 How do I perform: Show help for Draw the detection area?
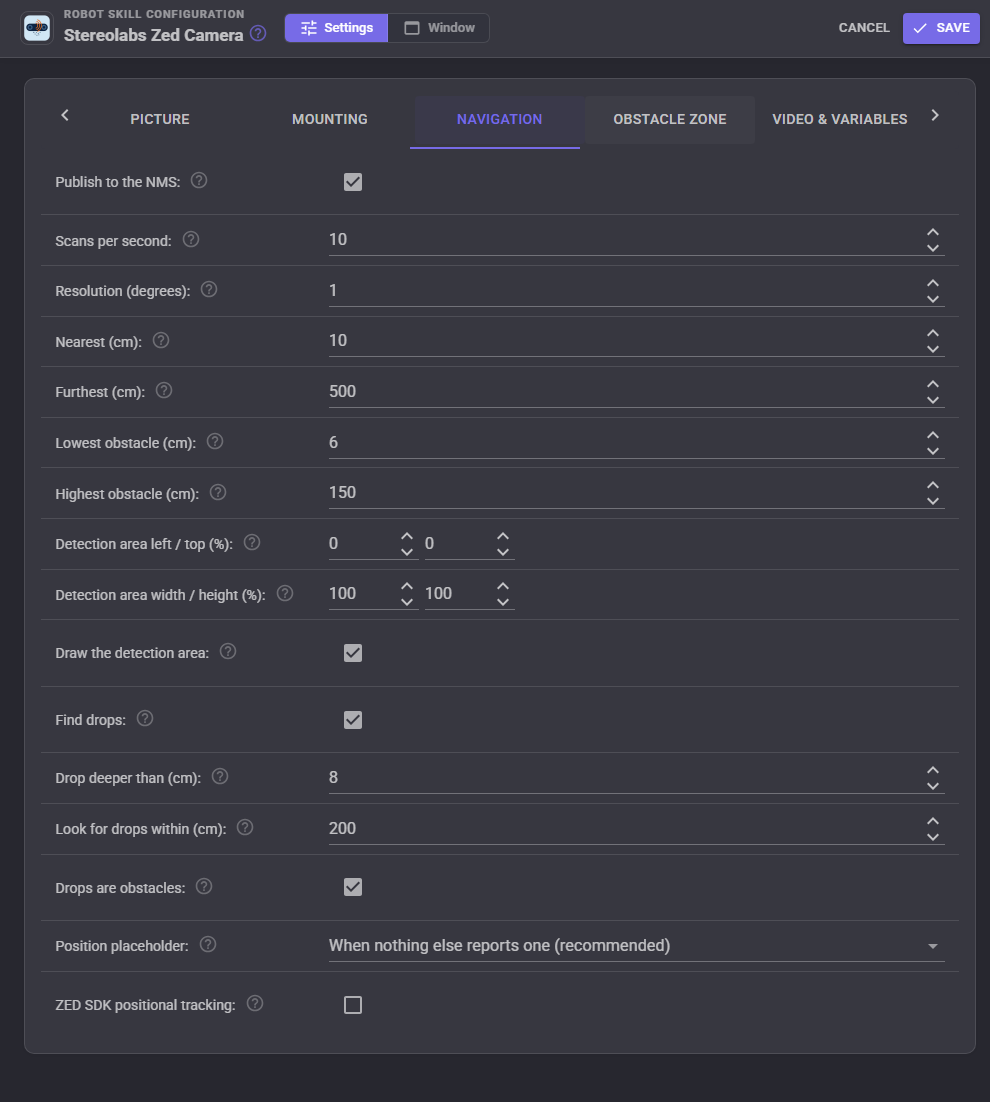228,652
